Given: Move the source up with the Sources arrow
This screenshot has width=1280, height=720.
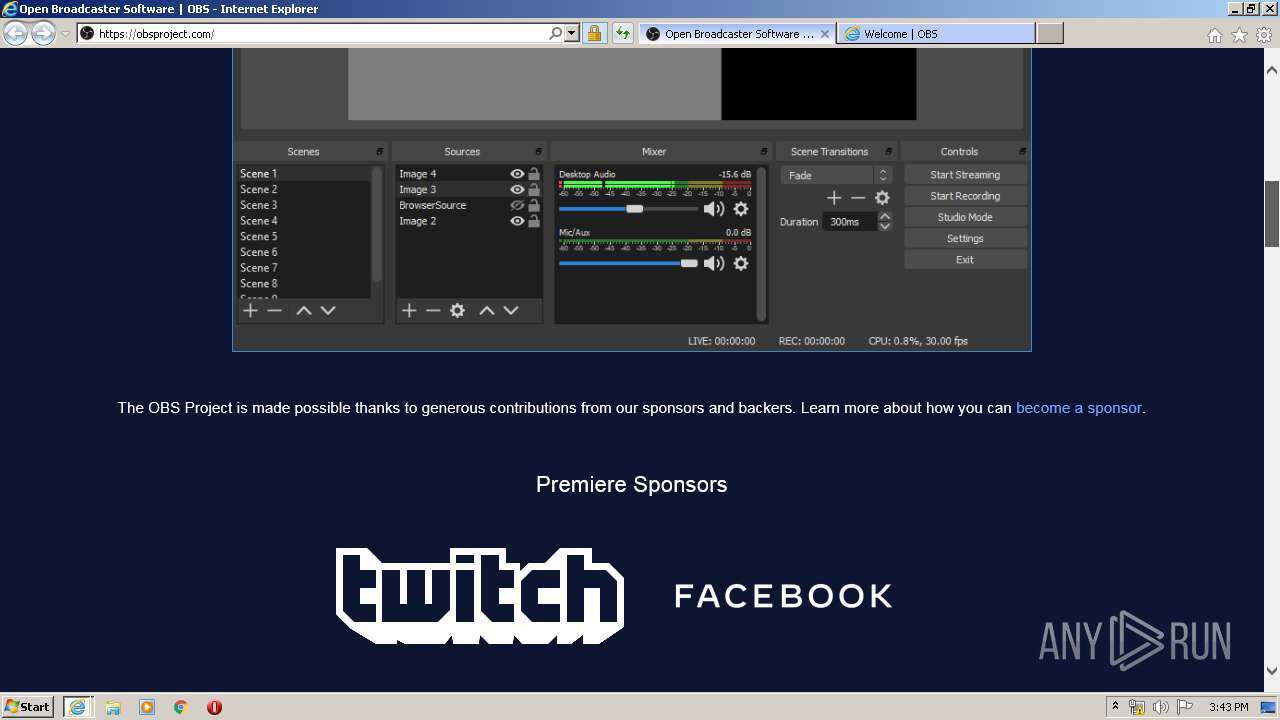Looking at the screenshot, I should tap(487, 310).
